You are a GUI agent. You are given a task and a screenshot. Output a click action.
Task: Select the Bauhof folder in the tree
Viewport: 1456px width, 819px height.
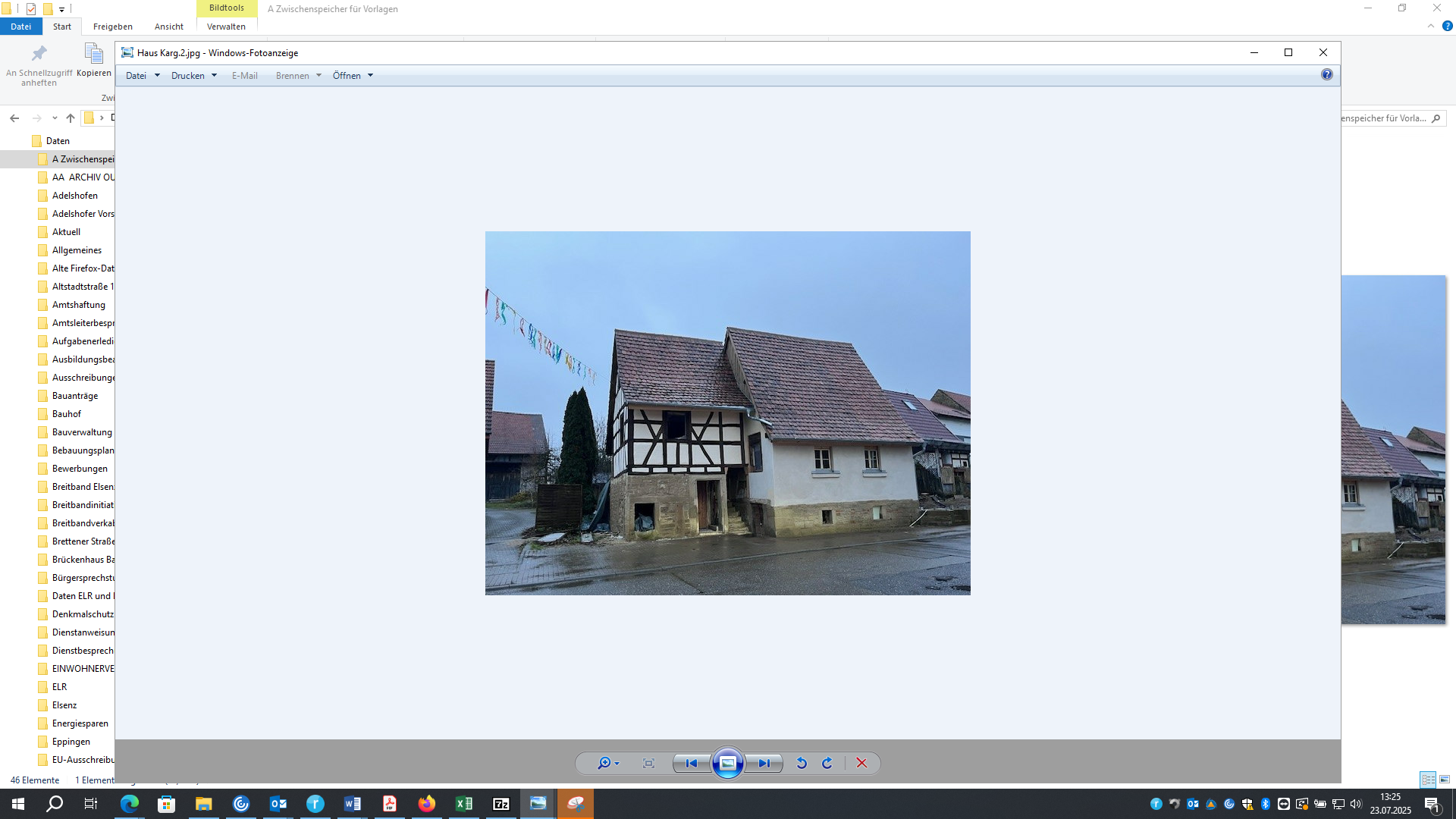pos(67,414)
